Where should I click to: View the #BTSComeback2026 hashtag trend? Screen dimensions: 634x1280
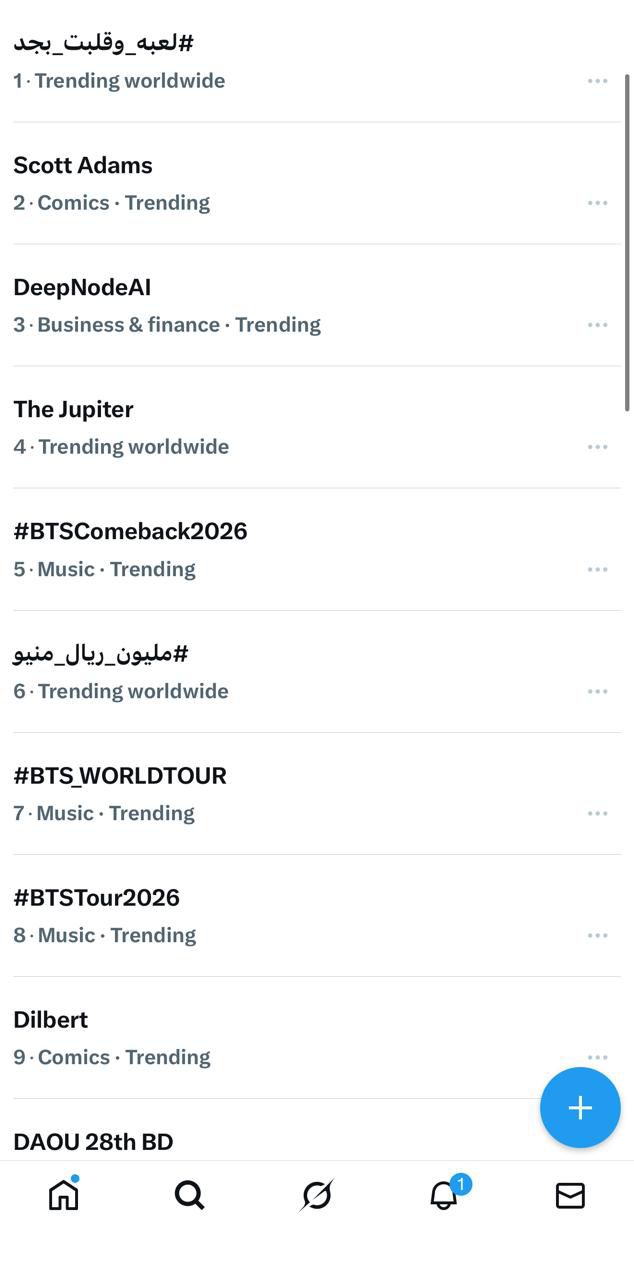coord(130,532)
